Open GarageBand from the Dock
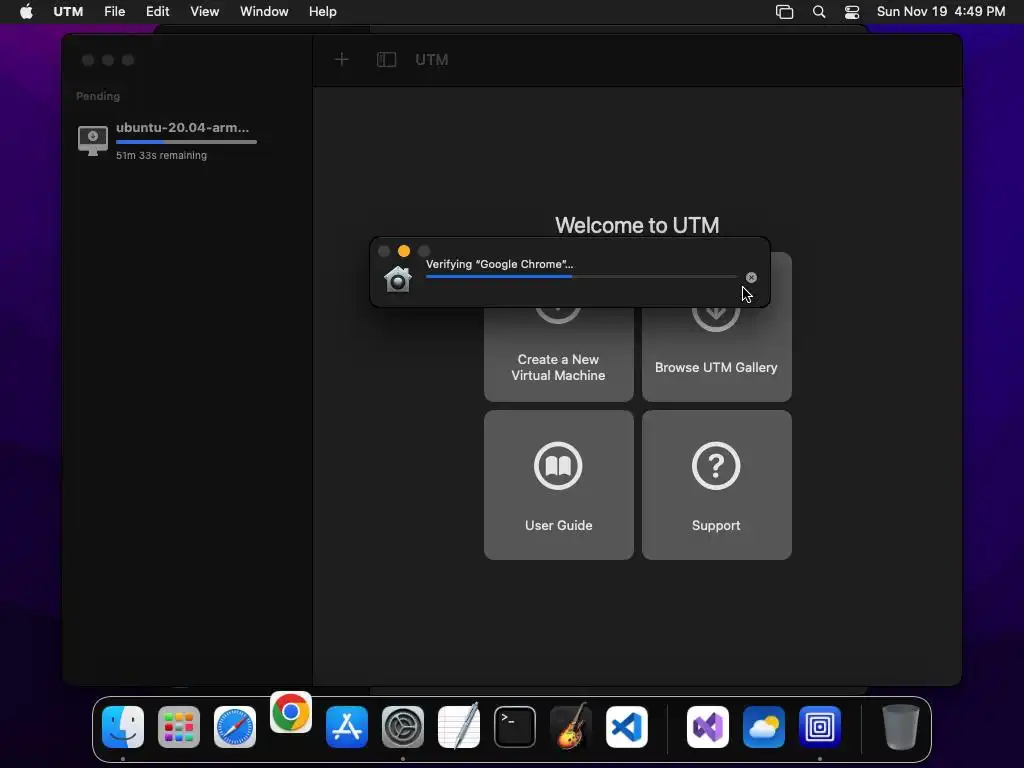This screenshot has height=768, width=1024. tap(571, 726)
